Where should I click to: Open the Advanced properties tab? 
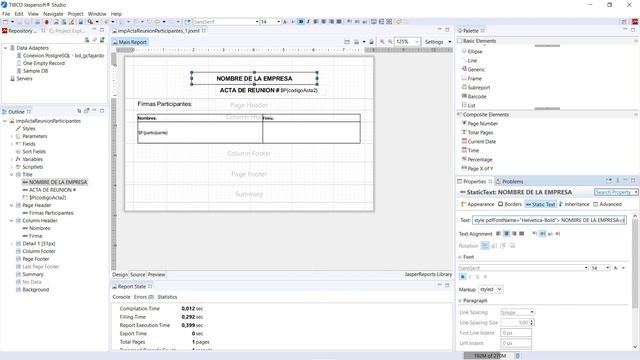(x=607, y=204)
